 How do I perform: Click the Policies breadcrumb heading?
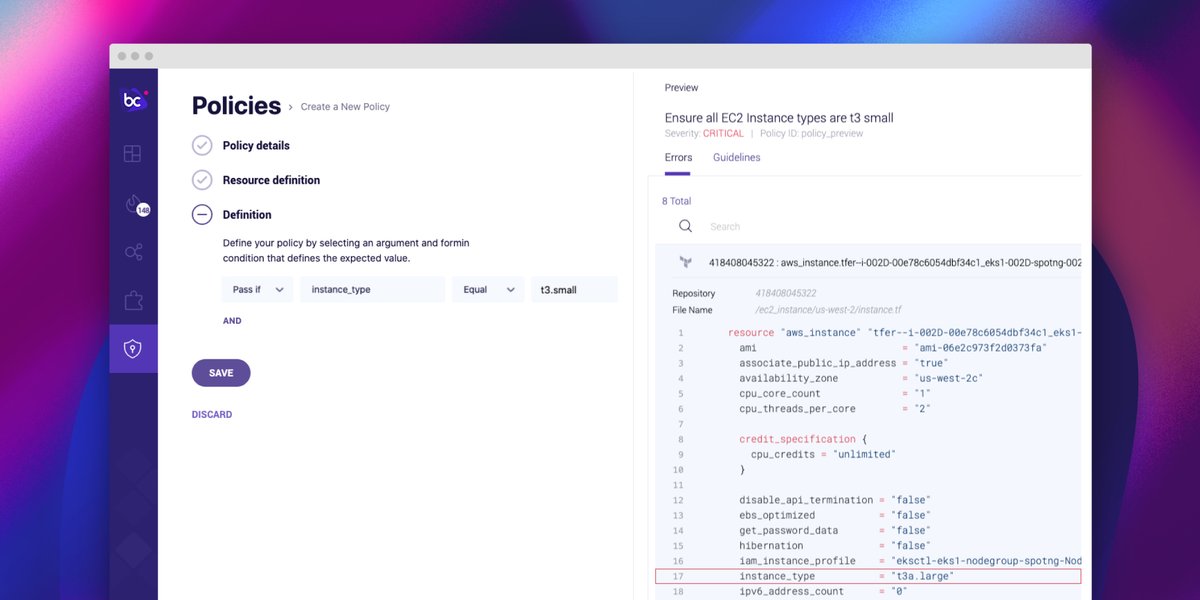[236, 106]
